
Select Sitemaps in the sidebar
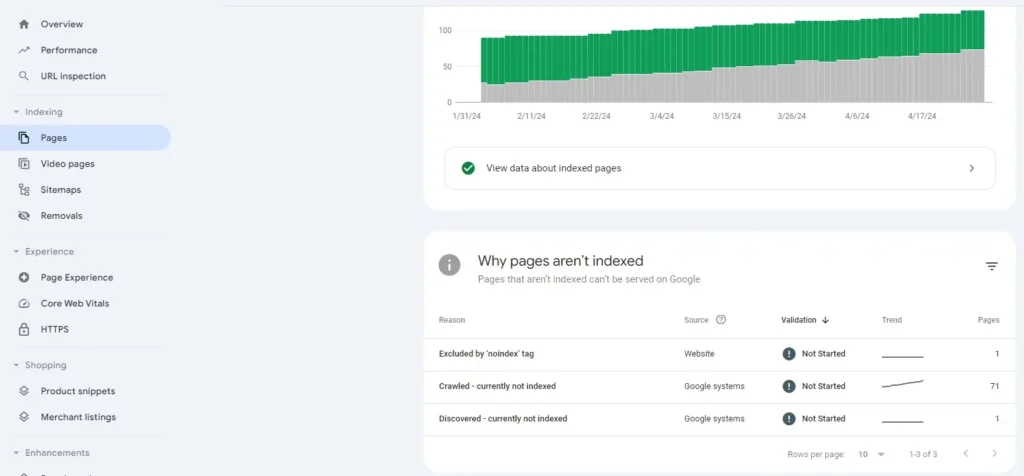[61, 190]
